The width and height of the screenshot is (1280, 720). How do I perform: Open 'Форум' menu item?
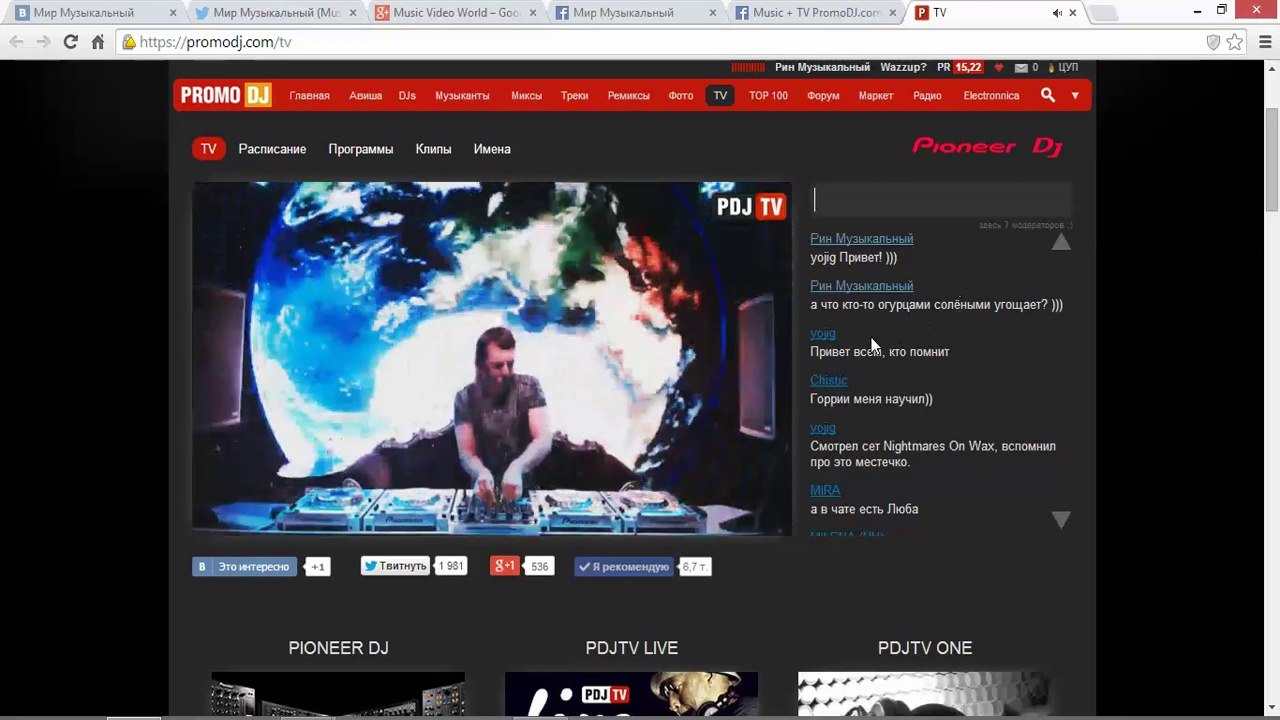point(823,96)
